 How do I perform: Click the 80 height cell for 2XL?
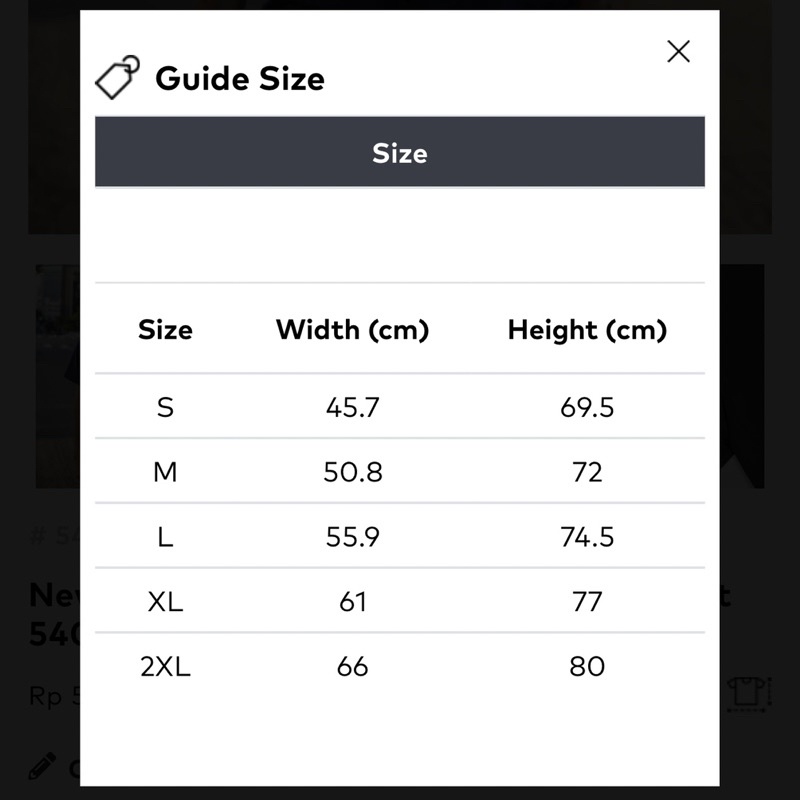tap(587, 666)
